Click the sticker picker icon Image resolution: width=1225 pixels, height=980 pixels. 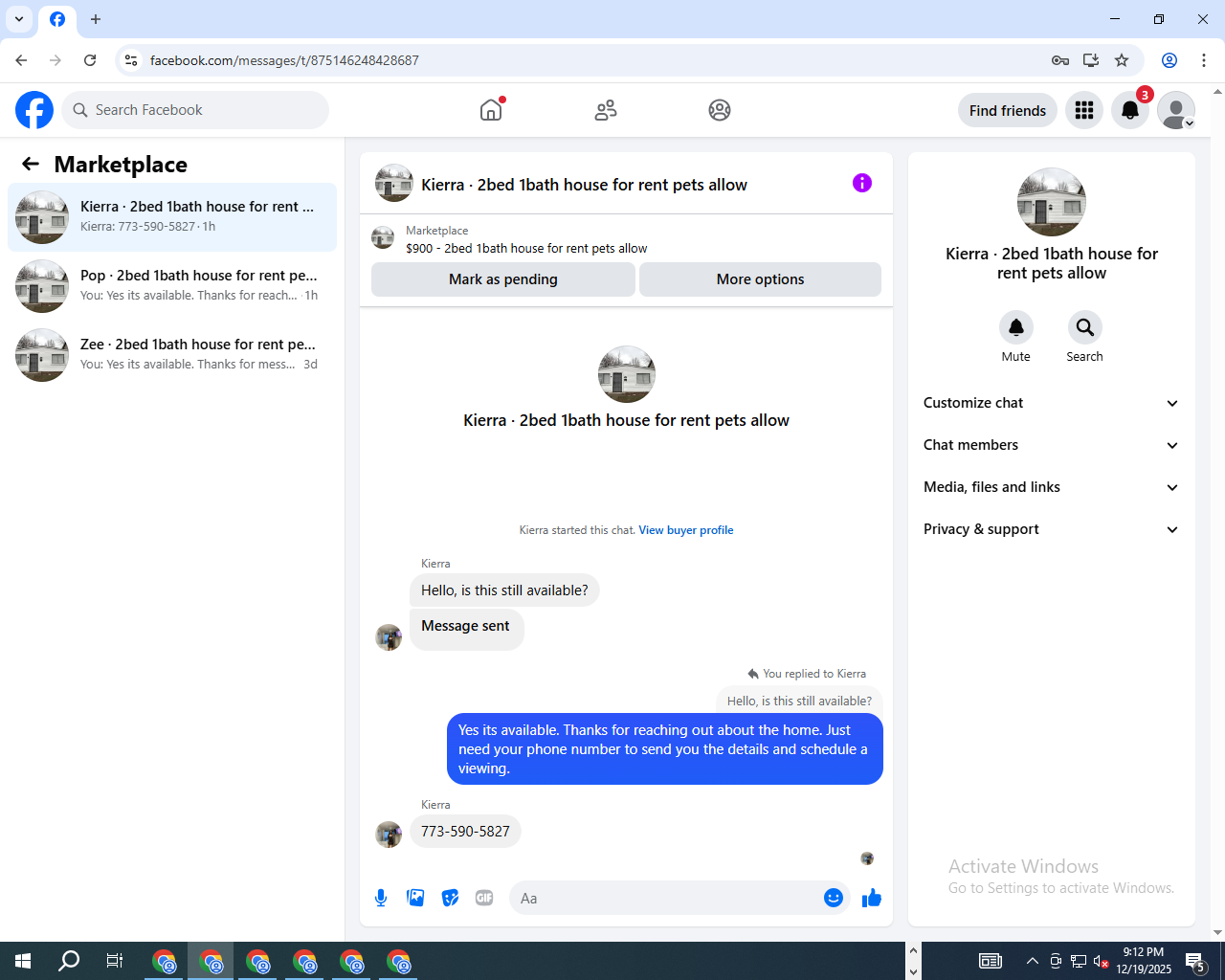click(x=450, y=898)
